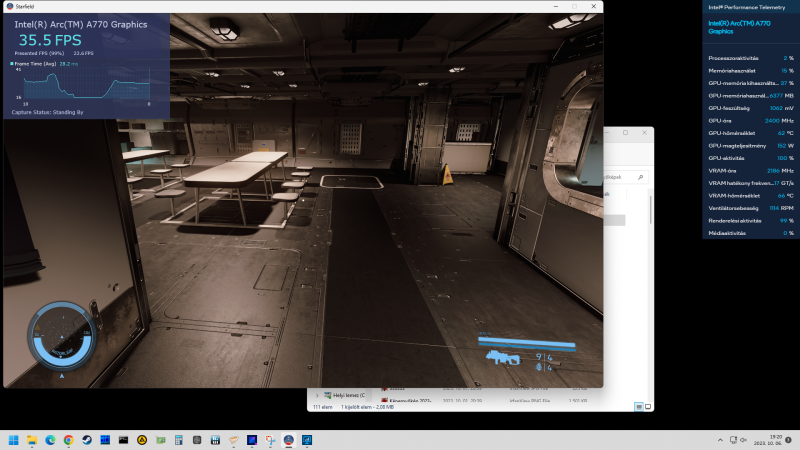Launch Google Chrome from the taskbar

(x=68, y=440)
